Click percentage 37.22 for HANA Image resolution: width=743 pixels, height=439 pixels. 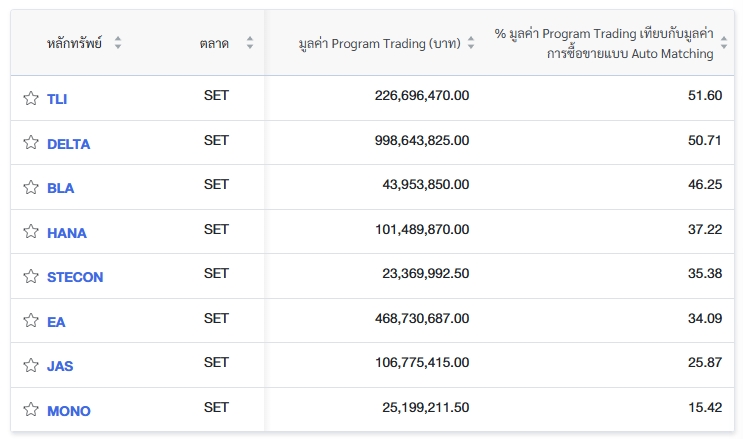pos(705,229)
